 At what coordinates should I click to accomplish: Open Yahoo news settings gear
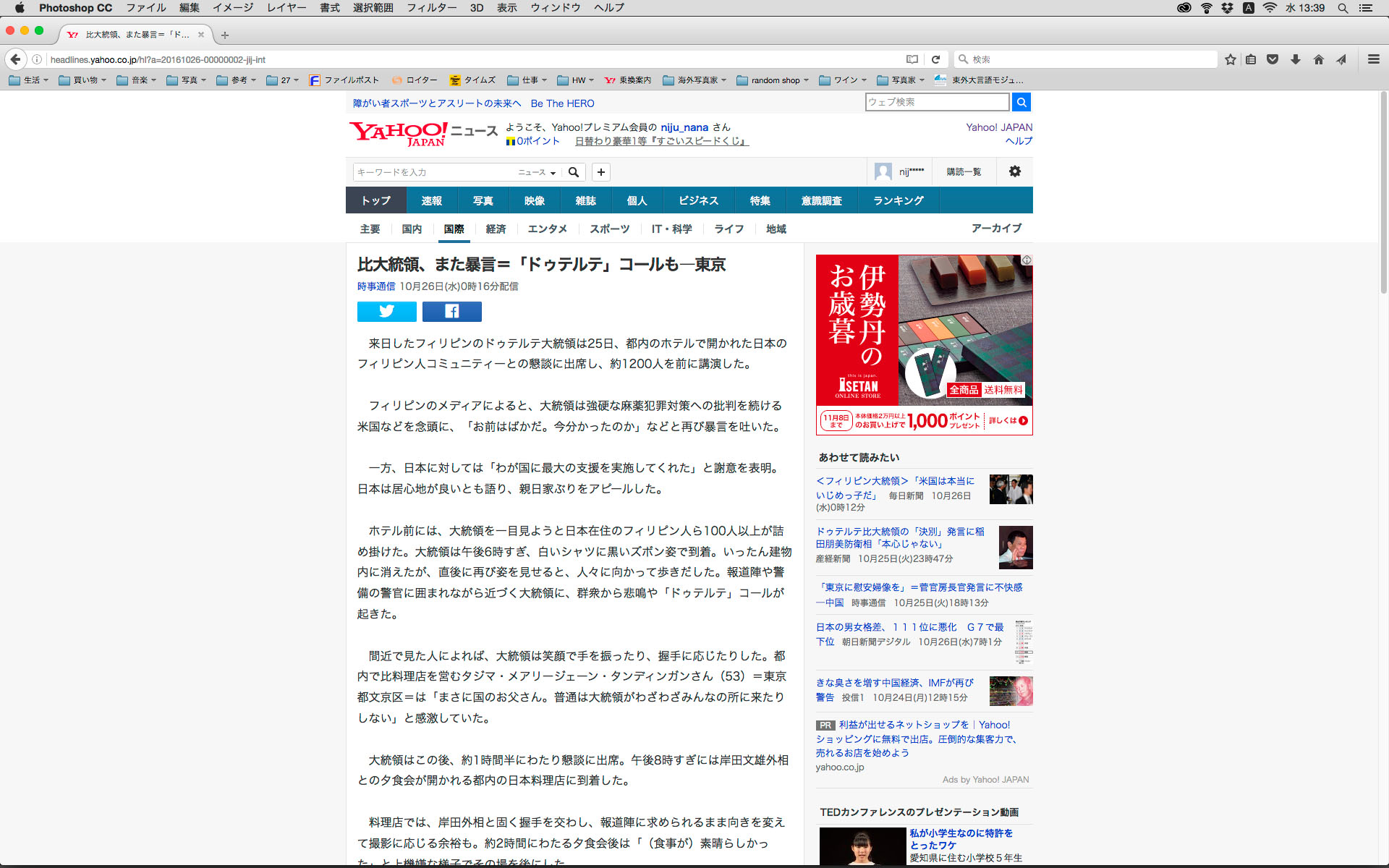pyautogui.click(x=1014, y=171)
